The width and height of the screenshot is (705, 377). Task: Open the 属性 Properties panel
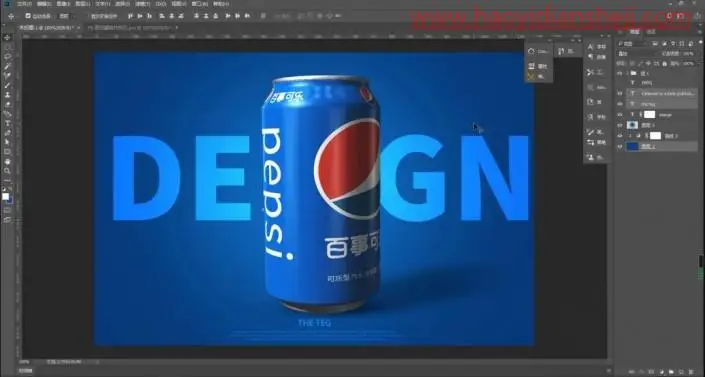538,66
